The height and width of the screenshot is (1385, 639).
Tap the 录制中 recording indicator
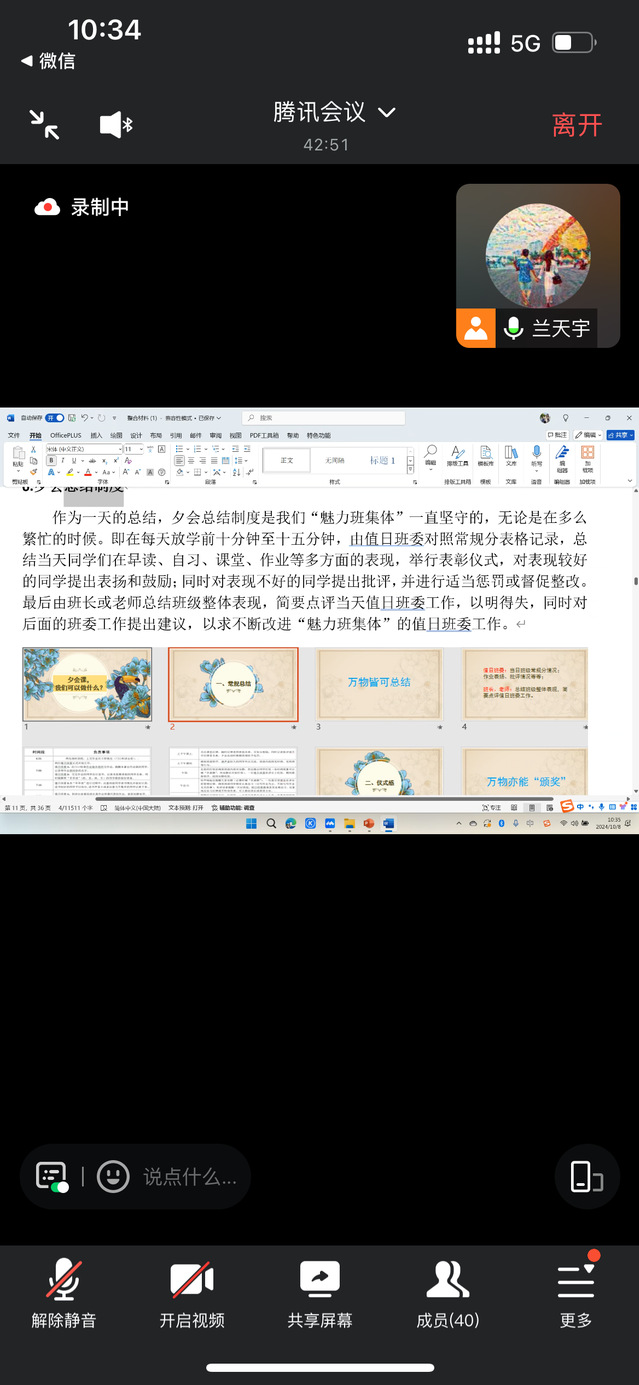tap(82, 207)
